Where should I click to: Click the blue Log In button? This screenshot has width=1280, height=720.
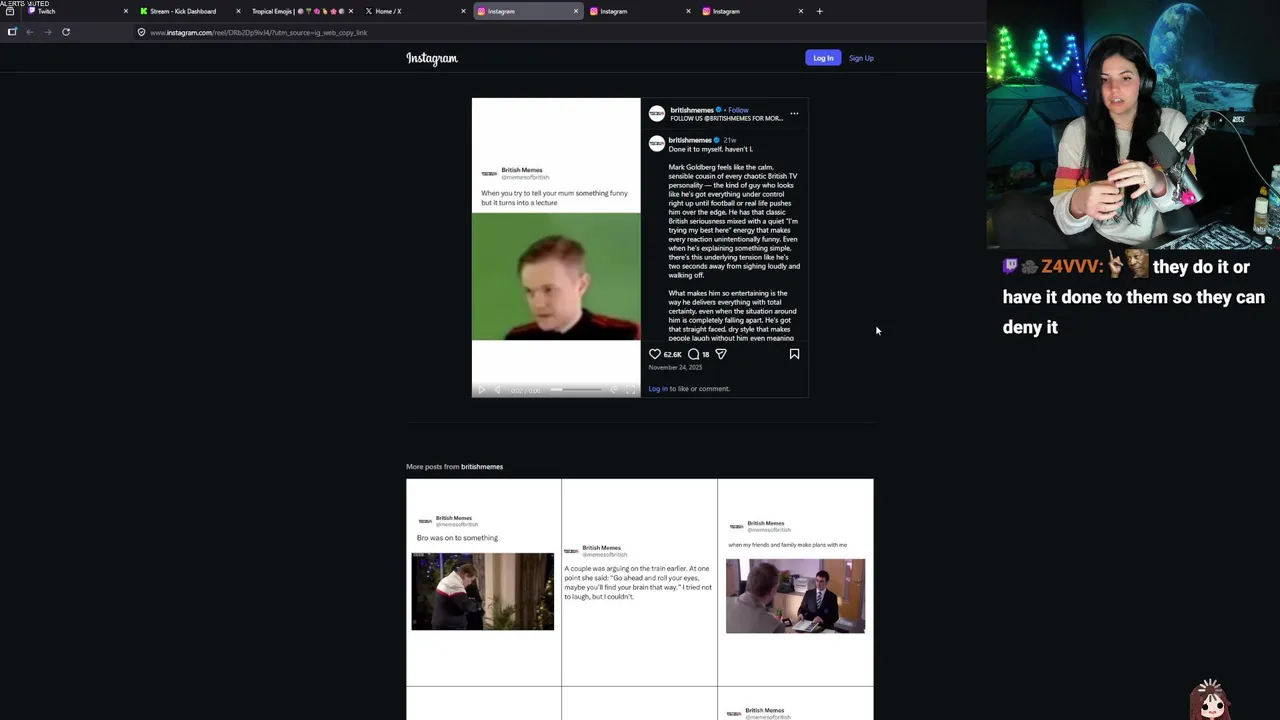coord(823,58)
